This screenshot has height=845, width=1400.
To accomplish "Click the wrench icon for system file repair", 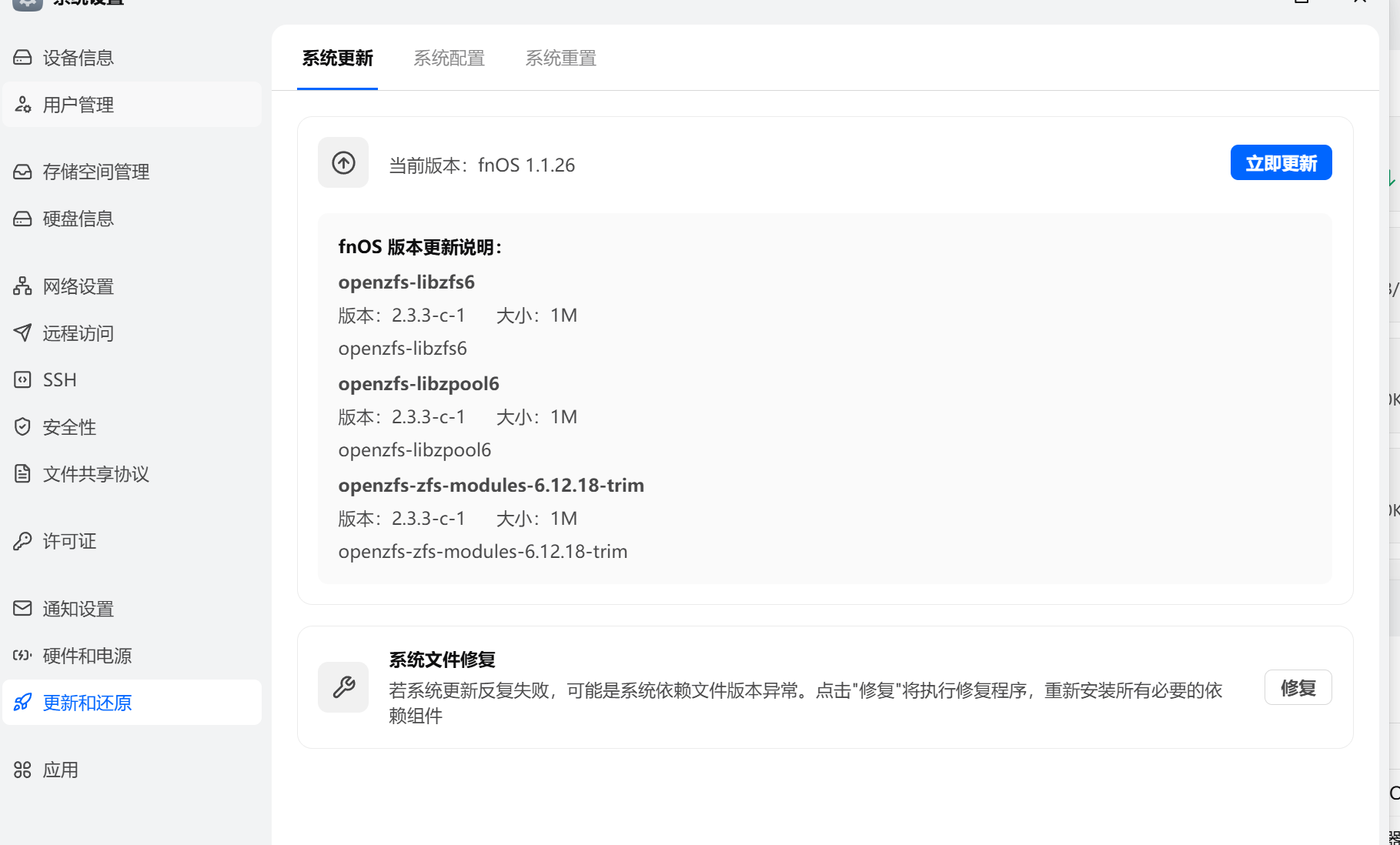I will (343, 687).
